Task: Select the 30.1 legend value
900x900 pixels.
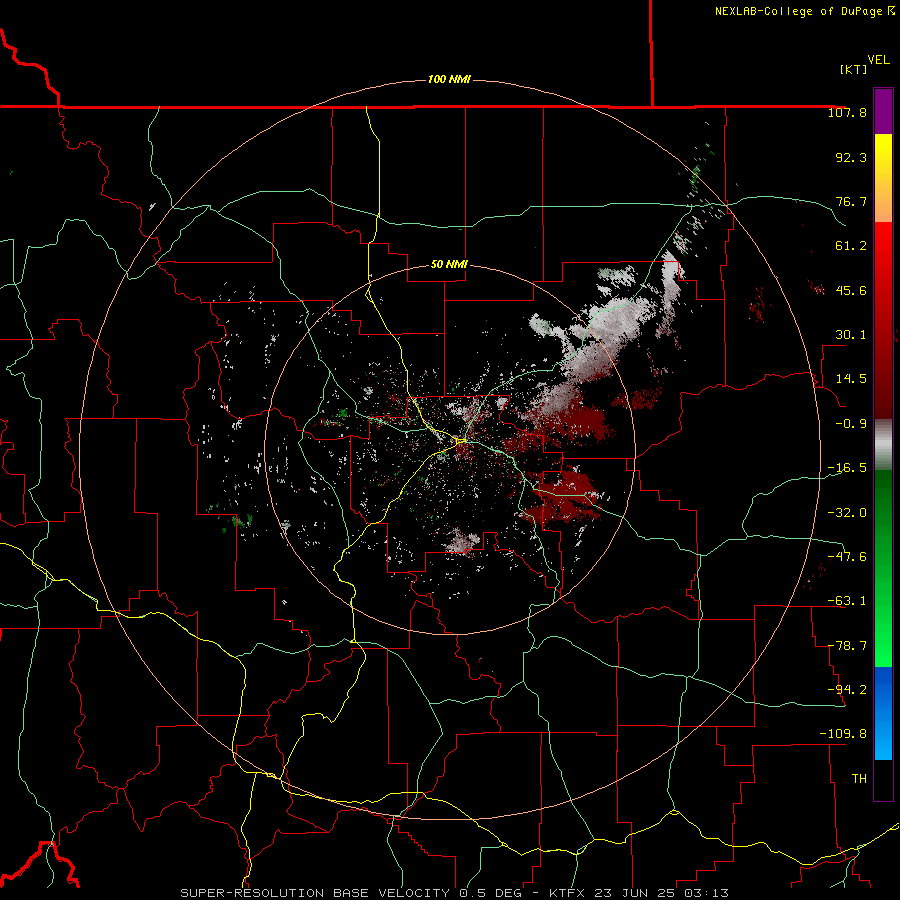Action: click(851, 335)
